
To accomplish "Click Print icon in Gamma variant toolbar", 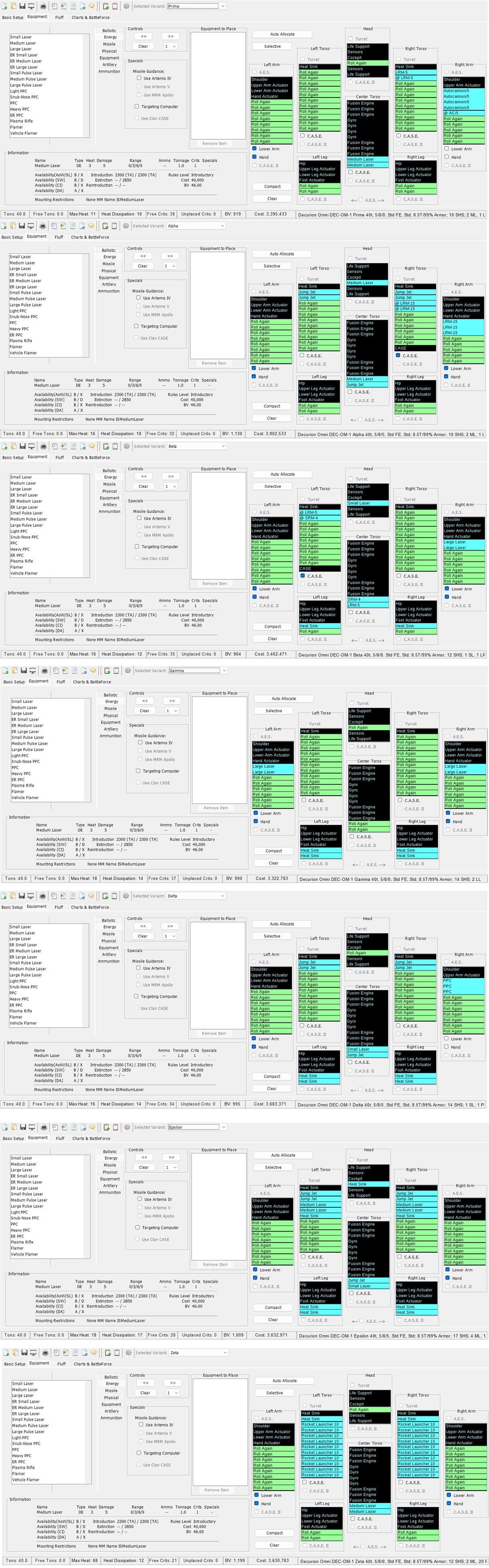I will point(45,670).
